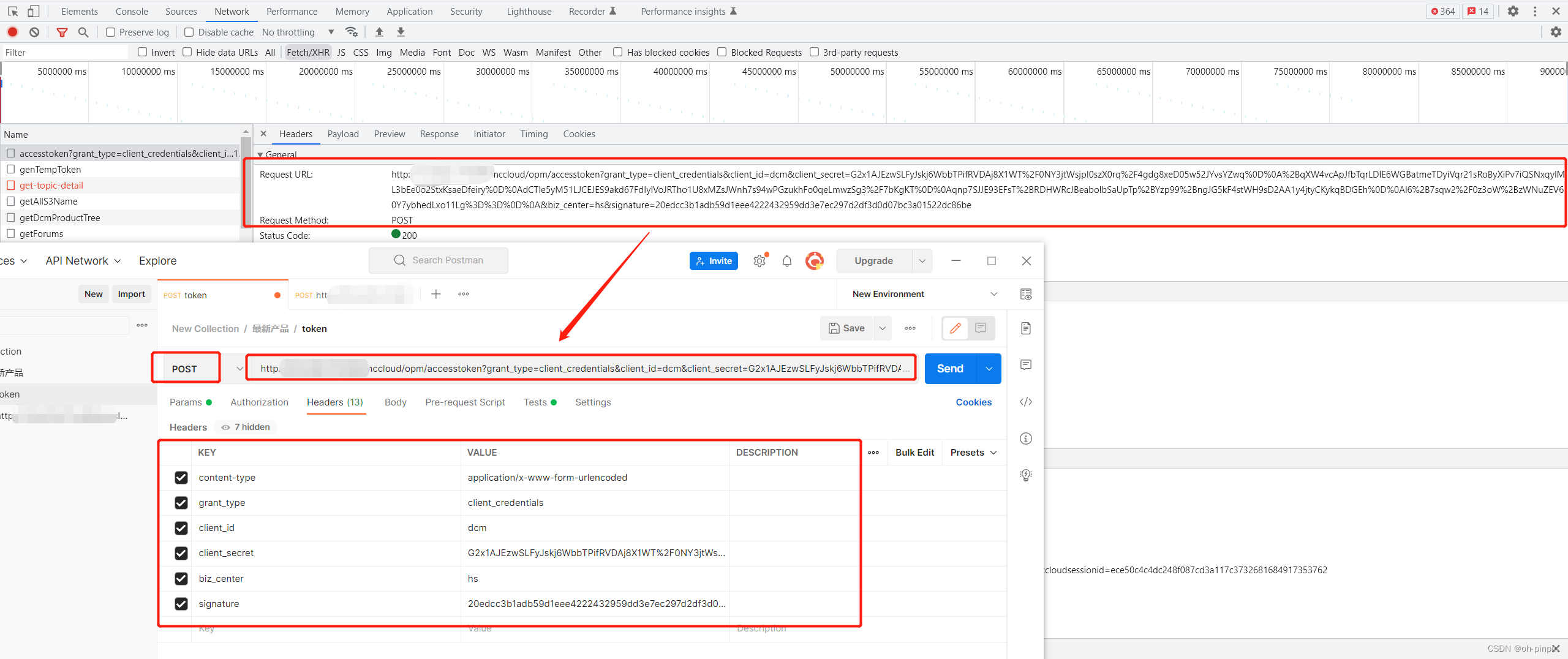This screenshot has width=1568, height=659.
Task: Open environment quick look icon
Action: 1026,294
